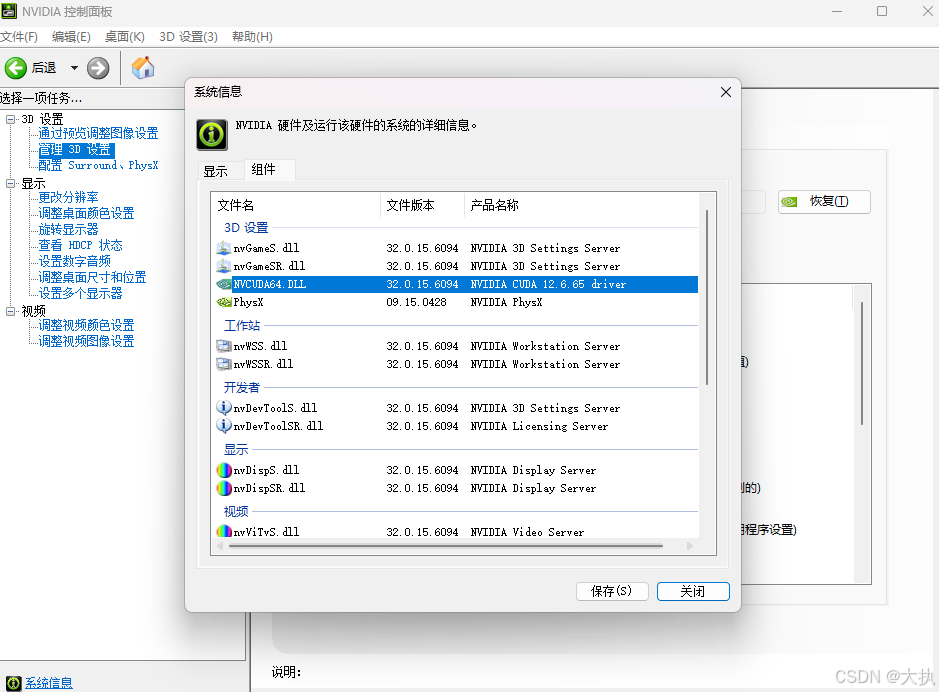This screenshot has width=939, height=692.
Task: Open 查看 HDCP 状态 in the tree
Action: tap(80, 245)
